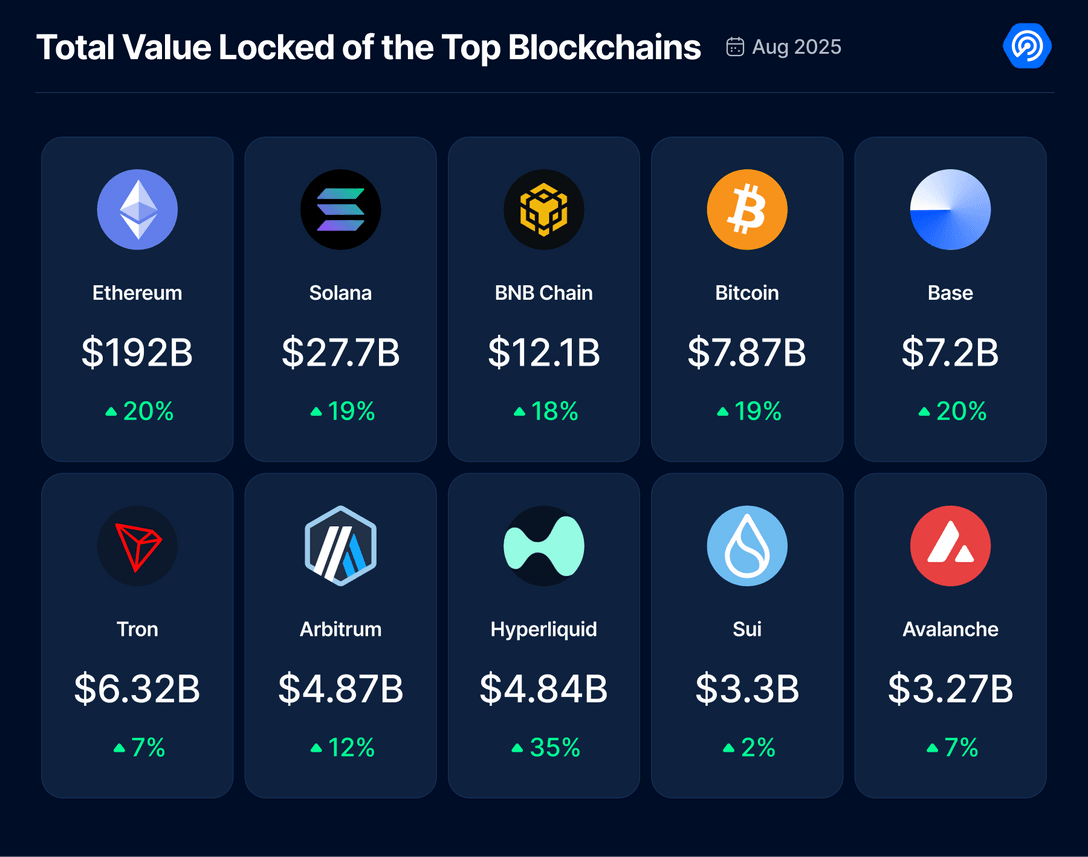Click the Sui 2% change indicator

(748, 747)
